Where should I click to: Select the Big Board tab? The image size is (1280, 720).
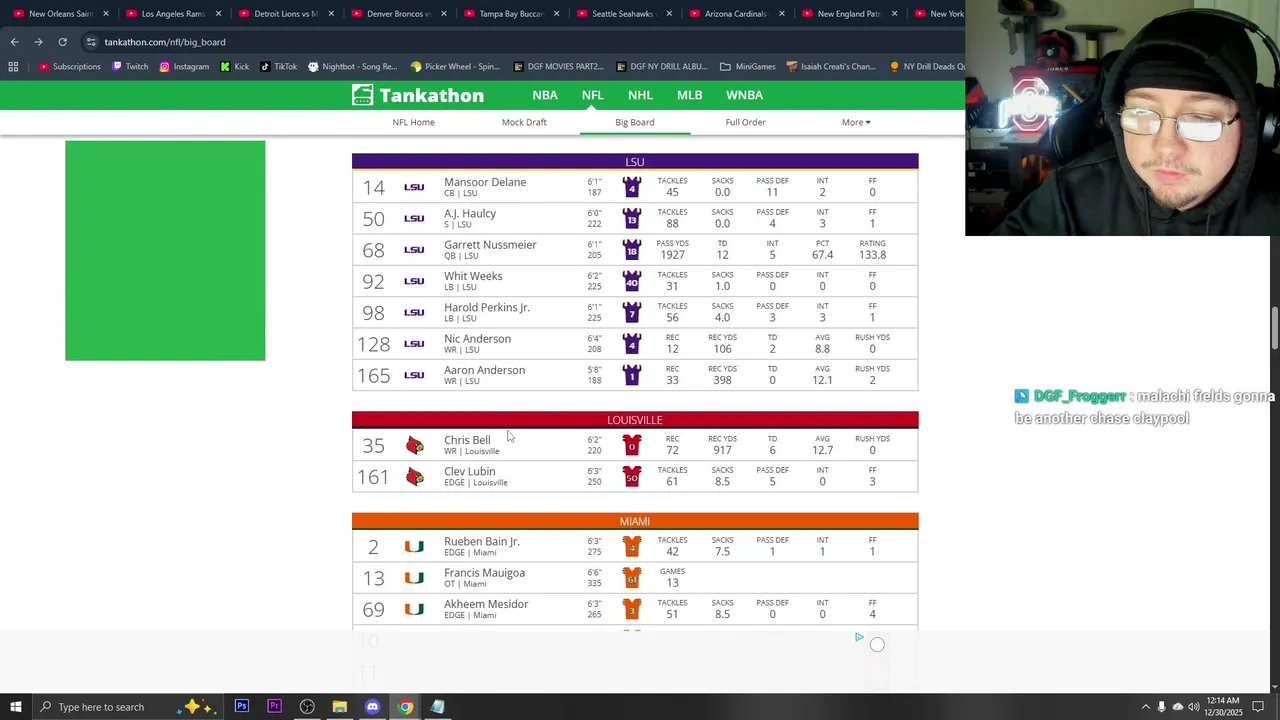click(x=635, y=122)
